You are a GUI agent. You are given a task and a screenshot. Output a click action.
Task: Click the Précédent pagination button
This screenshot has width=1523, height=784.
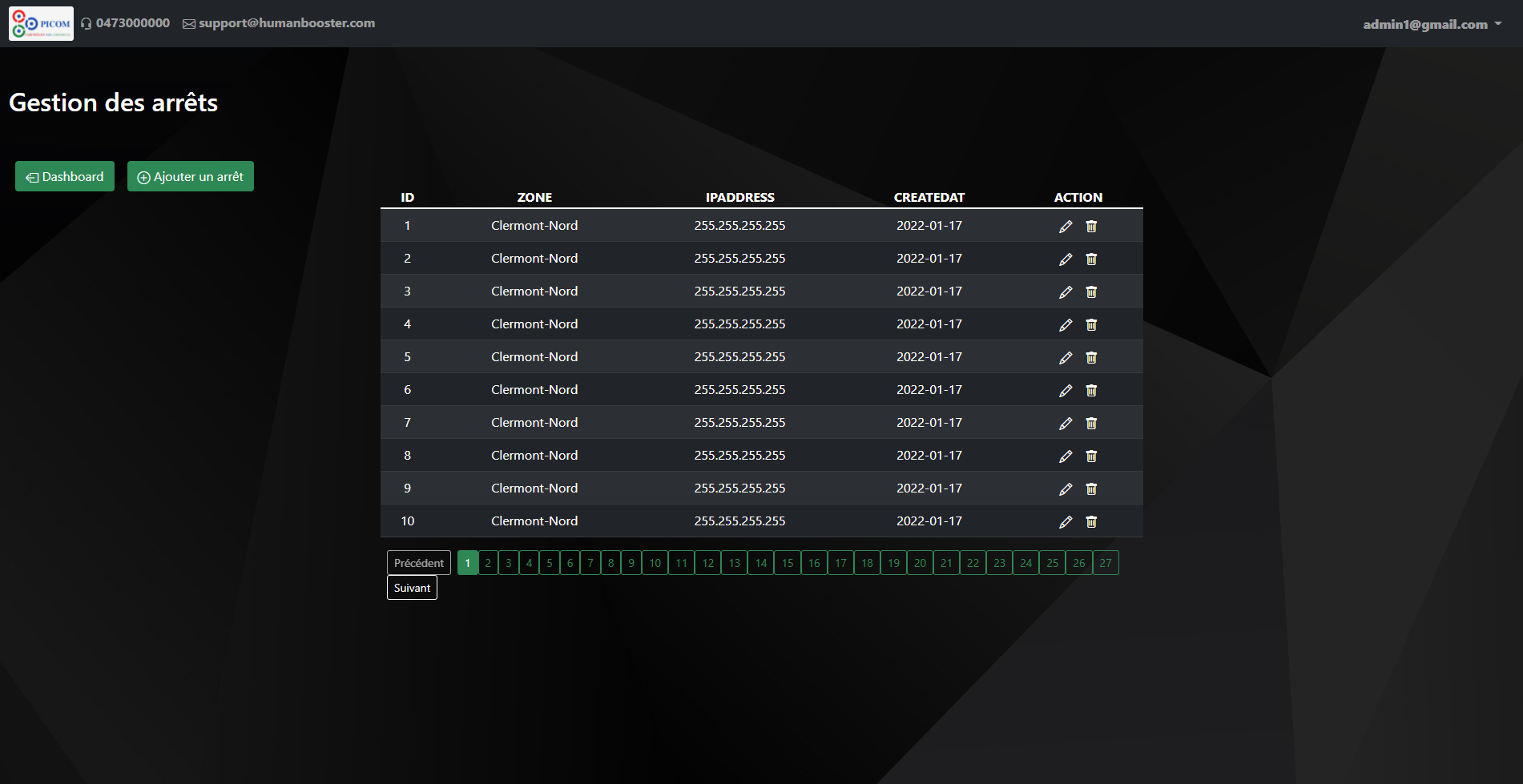[x=418, y=563]
